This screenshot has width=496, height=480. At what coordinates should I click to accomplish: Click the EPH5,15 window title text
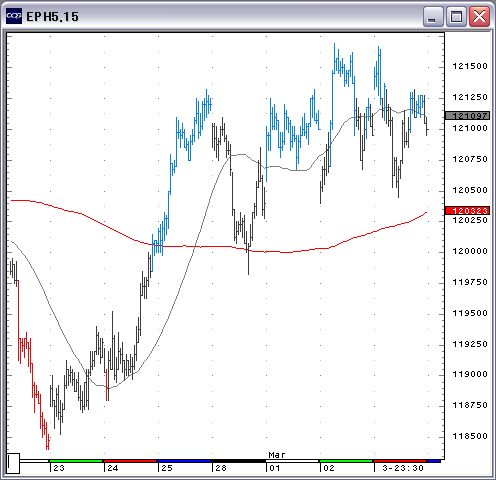(x=52, y=16)
